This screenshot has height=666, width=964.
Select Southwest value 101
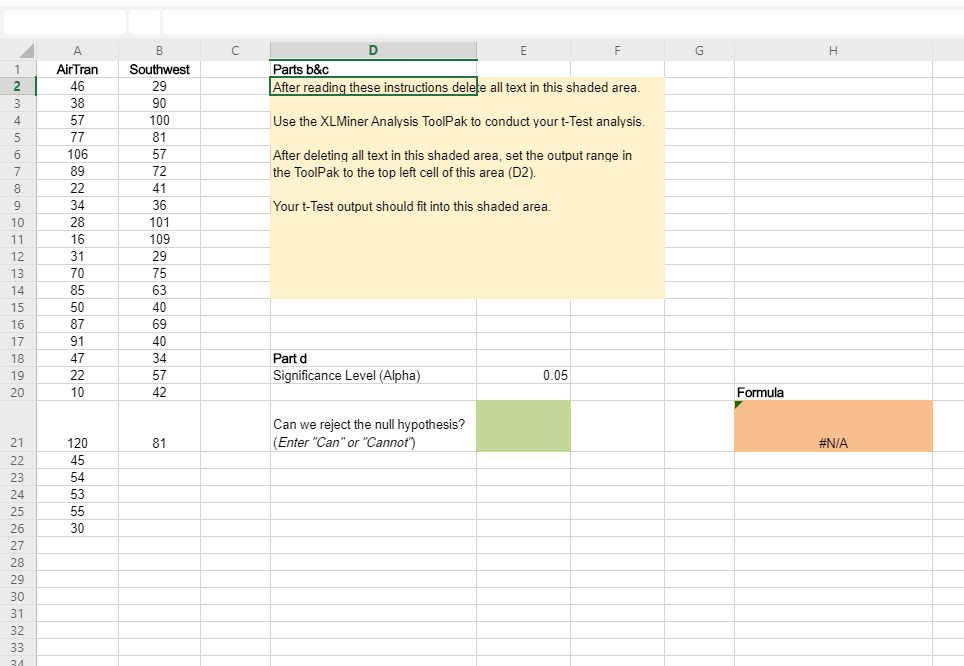[159, 222]
